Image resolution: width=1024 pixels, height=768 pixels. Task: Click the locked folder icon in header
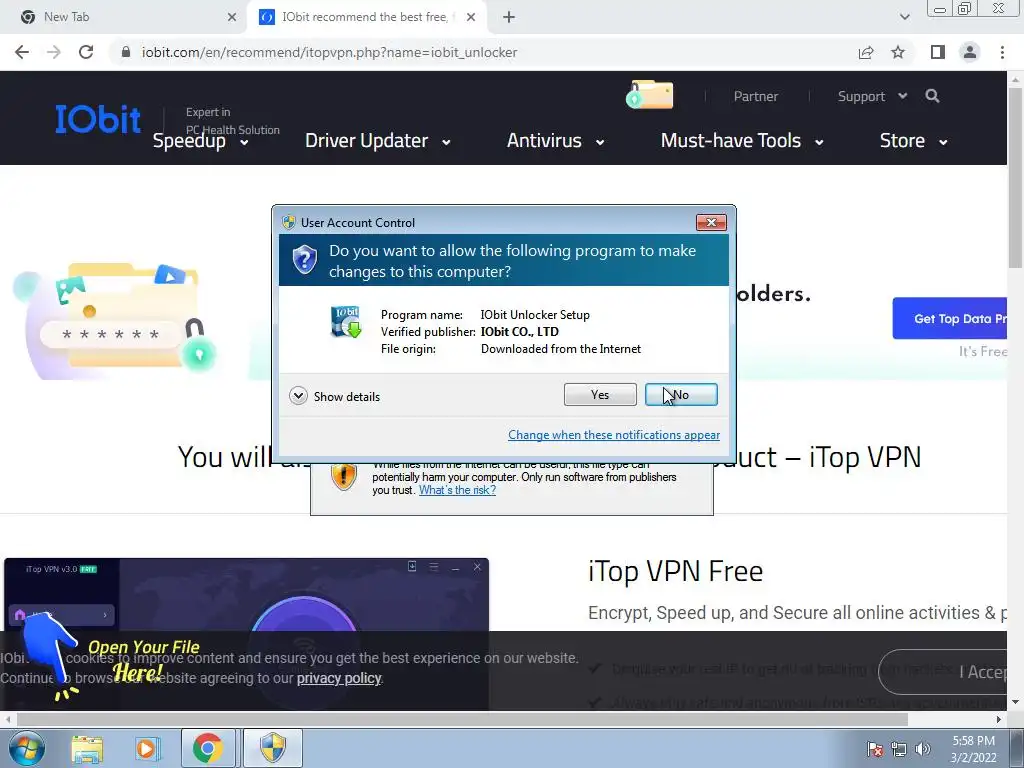tap(649, 95)
